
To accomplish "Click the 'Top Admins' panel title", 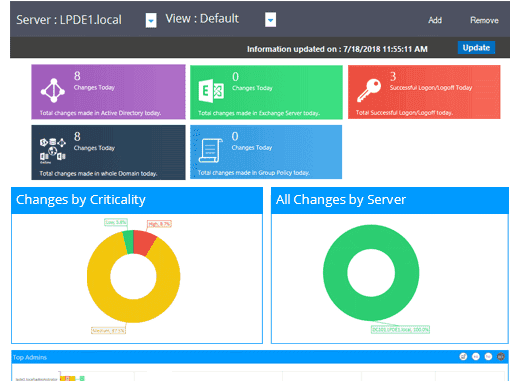I will point(30,357).
